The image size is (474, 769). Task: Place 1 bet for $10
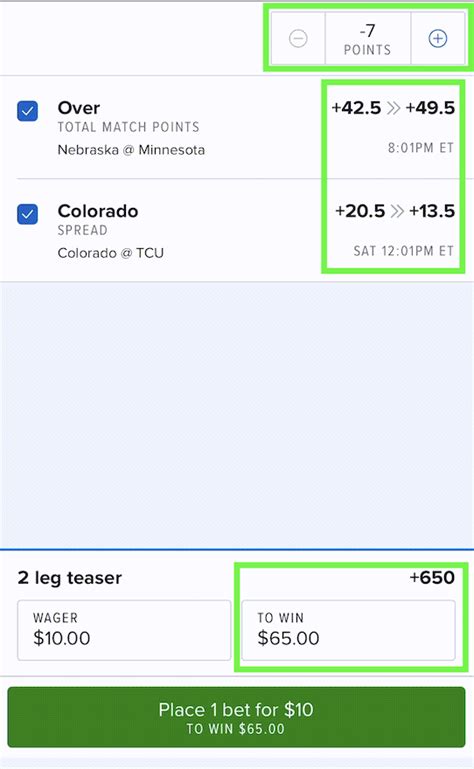click(236, 717)
